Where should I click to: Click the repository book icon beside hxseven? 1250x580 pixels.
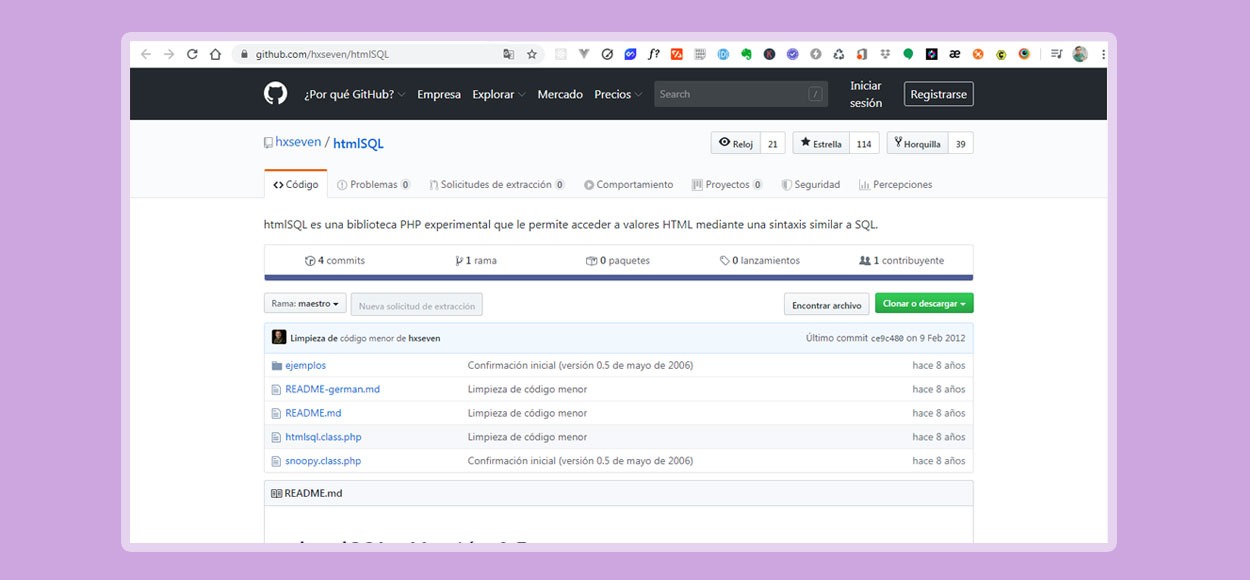pos(268,143)
